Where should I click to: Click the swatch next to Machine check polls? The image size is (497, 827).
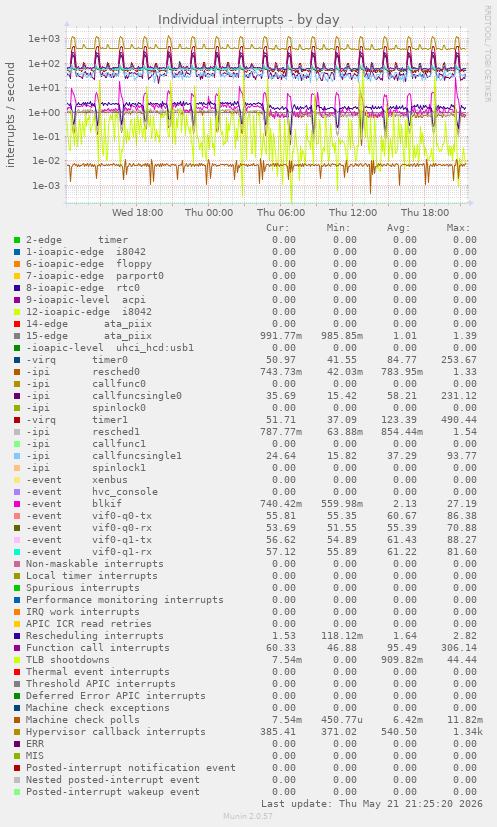pyautogui.click(x=17, y=720)
